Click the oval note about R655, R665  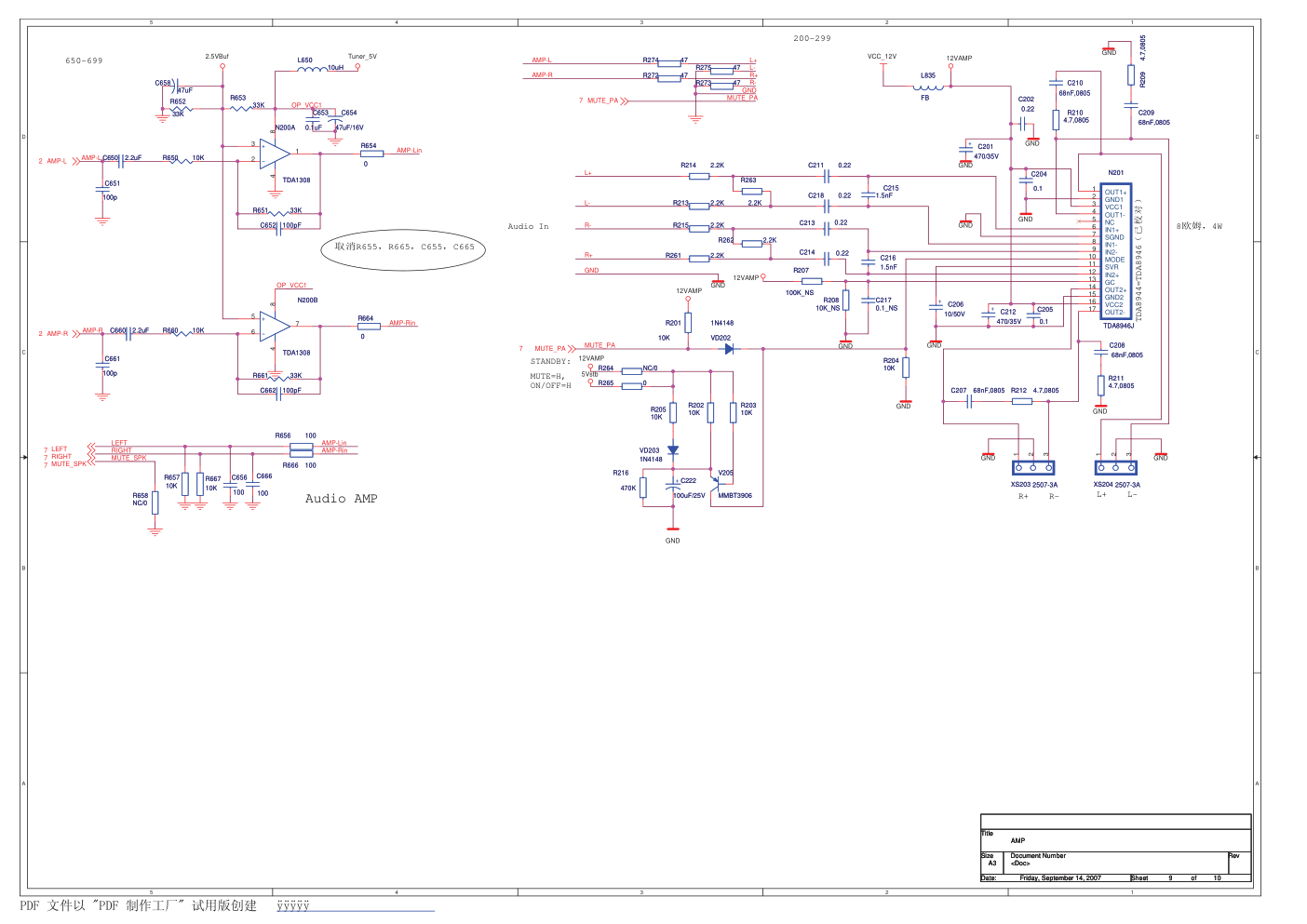[x=404, y=248]
